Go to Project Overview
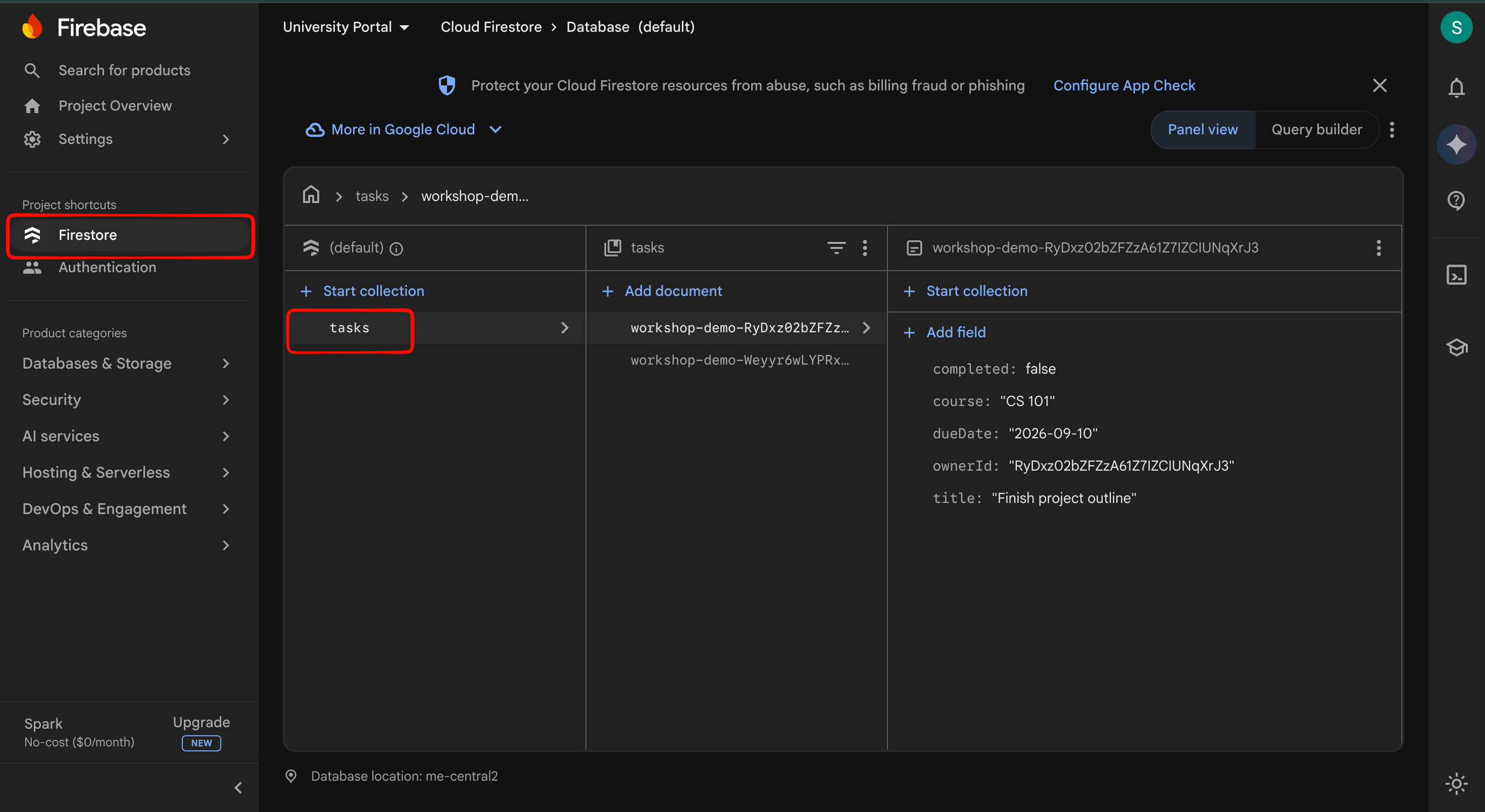 (x=115, y=106)
